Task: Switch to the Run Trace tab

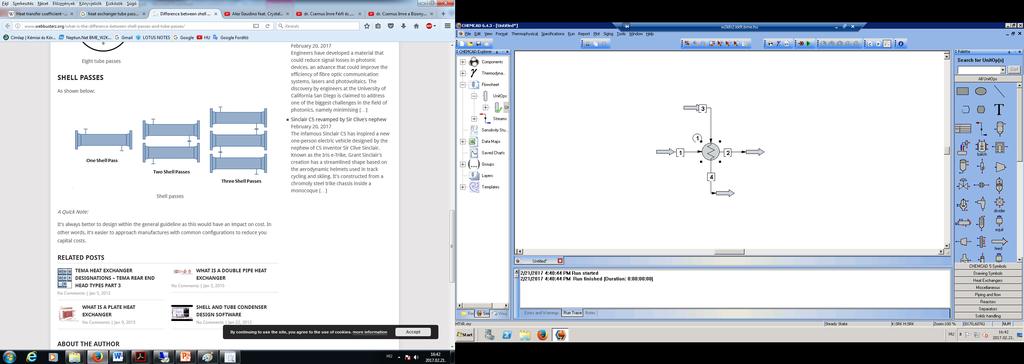Action: click(572, 313)
